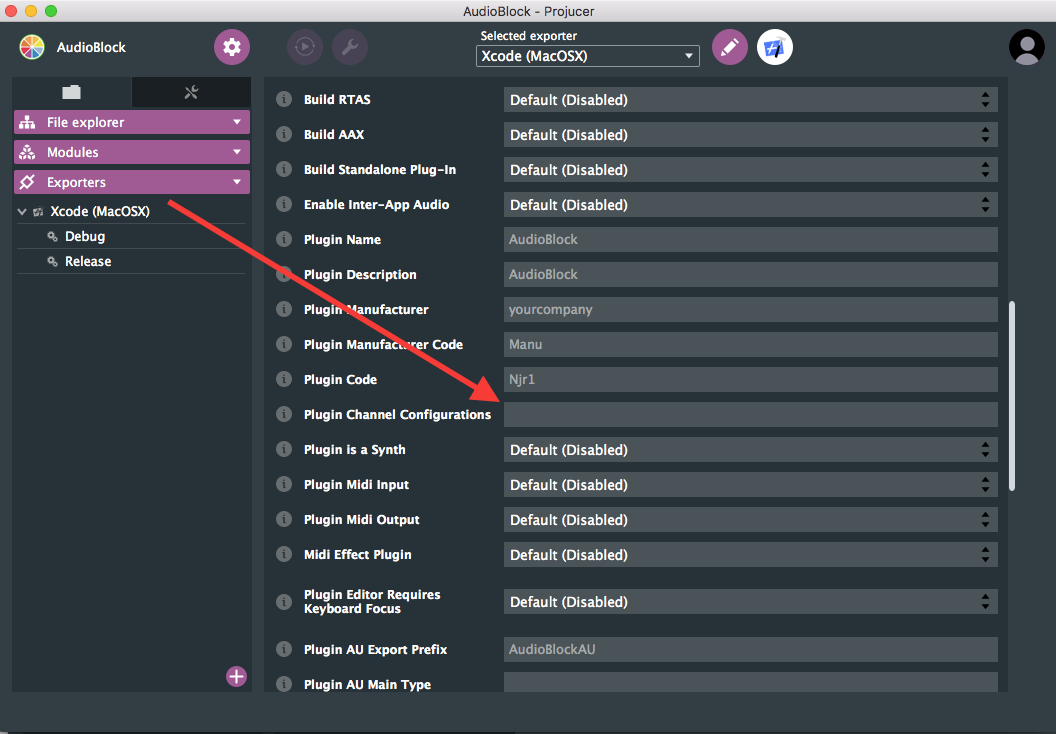Show info for Build RTAS
The image size is (1056, 734).
(284, 99)
